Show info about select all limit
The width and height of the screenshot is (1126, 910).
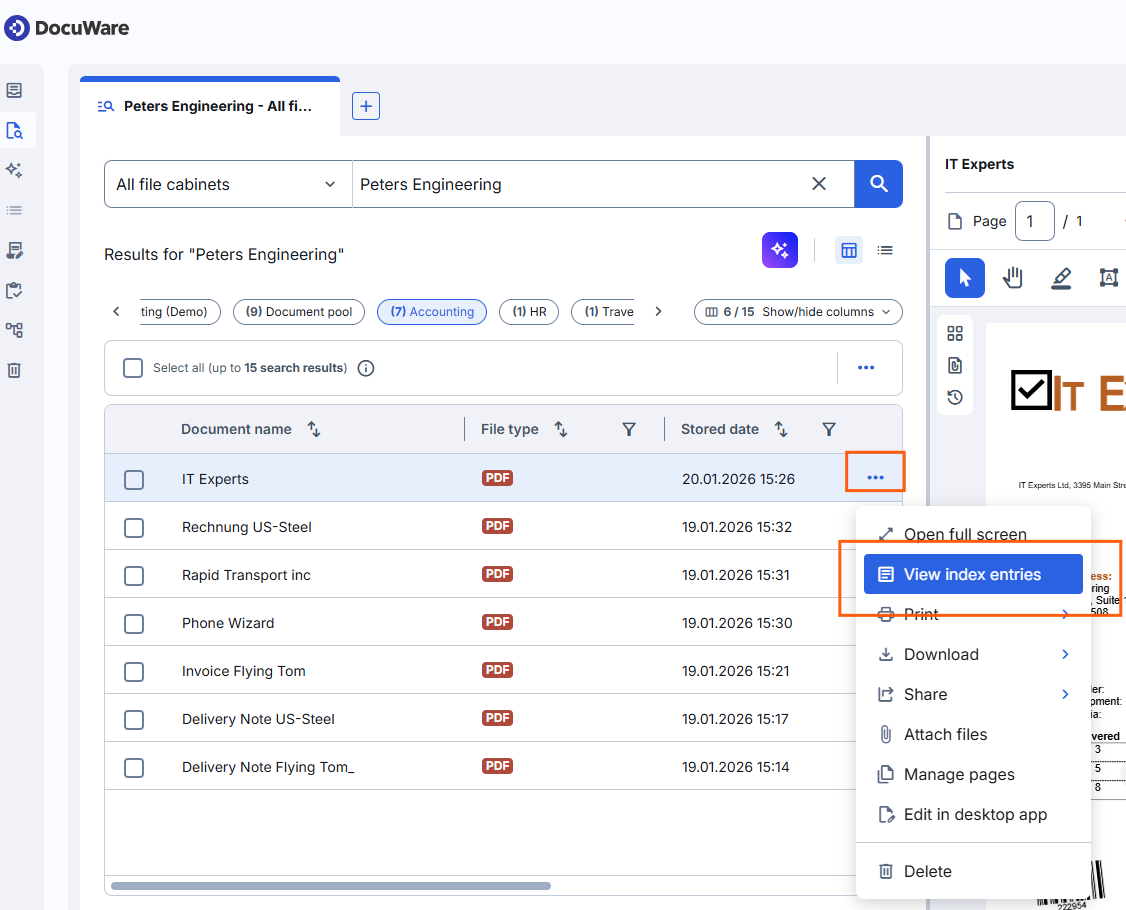tap(366, 368)
